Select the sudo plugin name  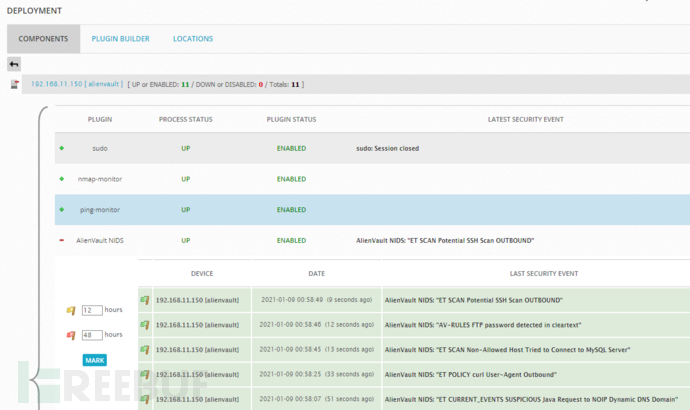pos(100,149)
